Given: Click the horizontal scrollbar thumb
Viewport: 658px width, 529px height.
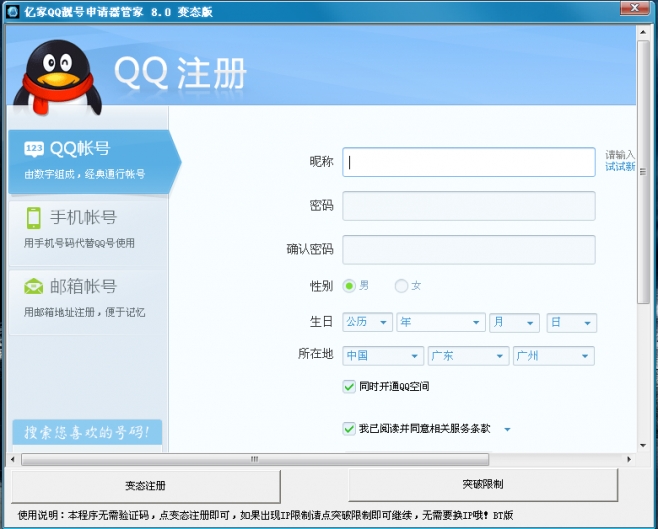Looking at the screenshot, I should point(255,459).
